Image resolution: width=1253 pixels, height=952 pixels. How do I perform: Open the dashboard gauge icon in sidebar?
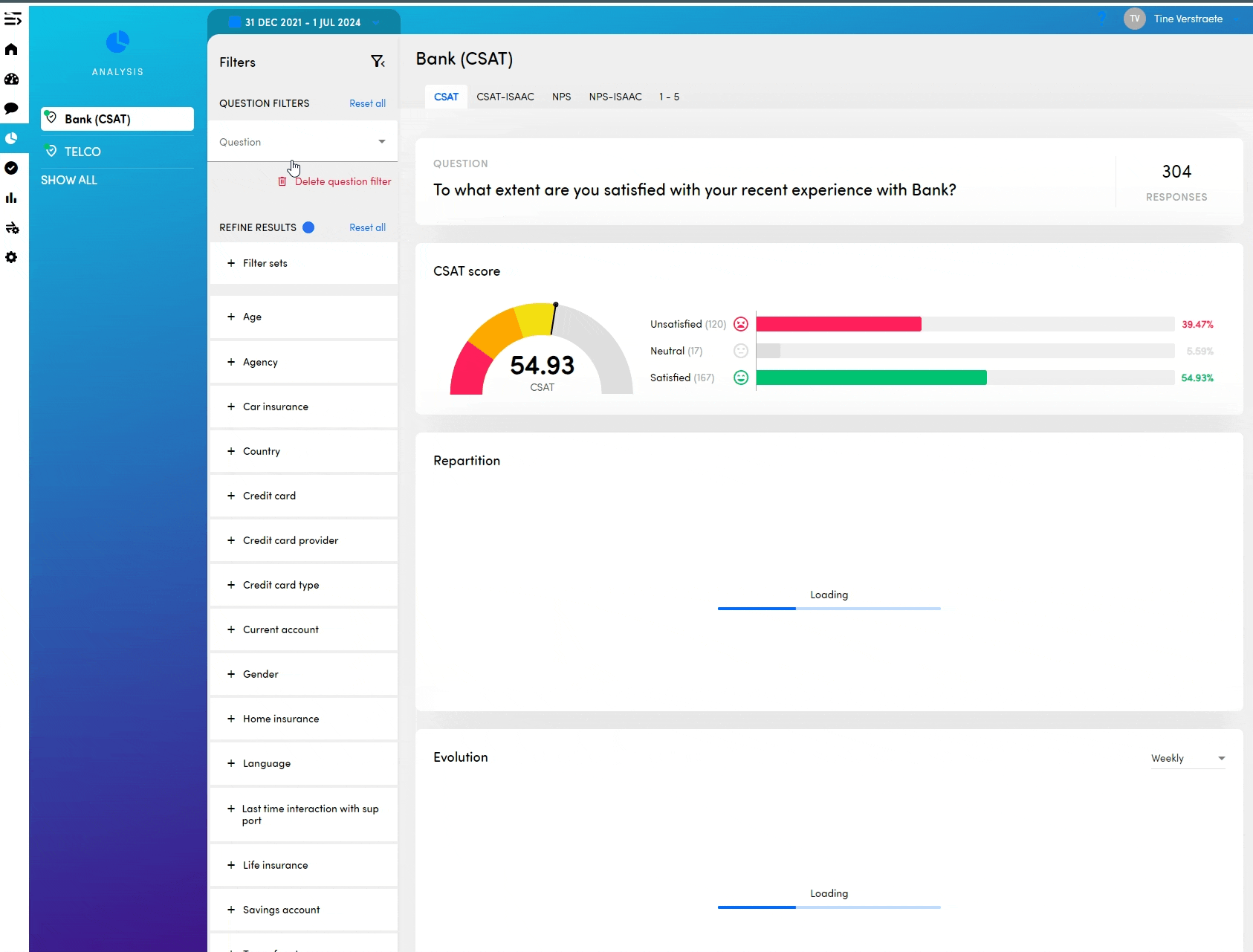pos(11,79)
